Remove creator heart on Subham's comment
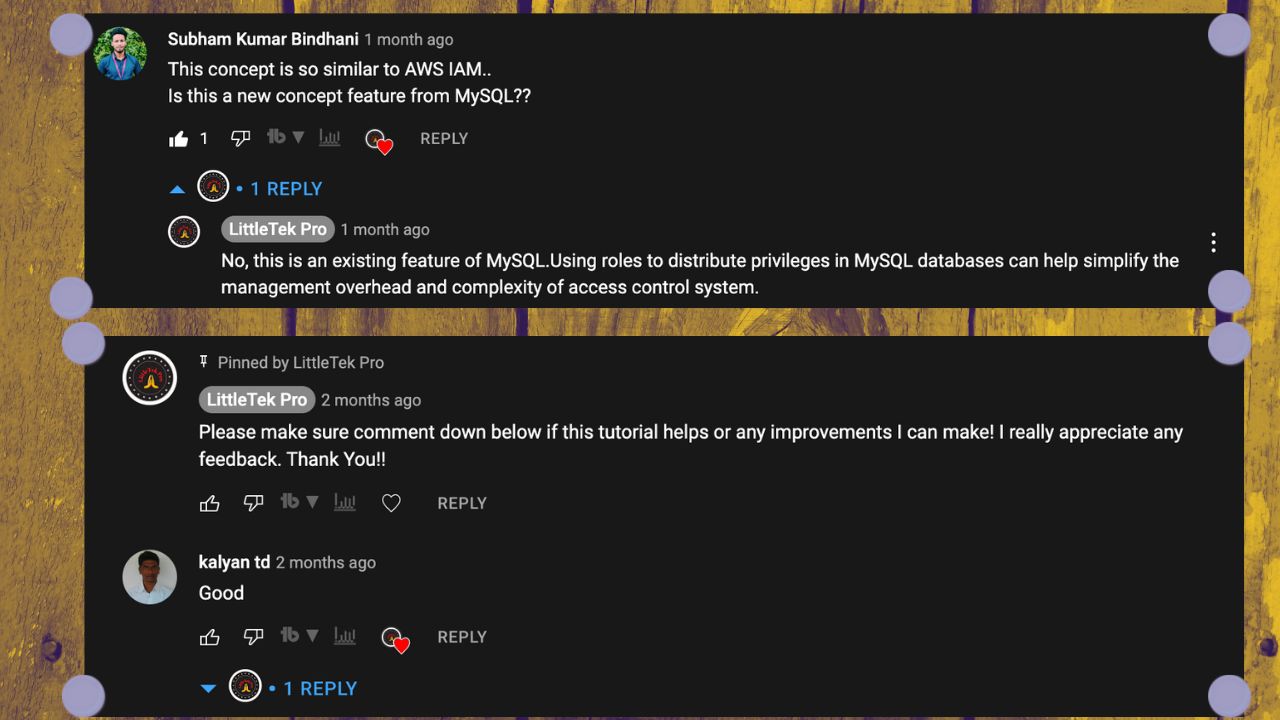 click(x=379, y=140)
